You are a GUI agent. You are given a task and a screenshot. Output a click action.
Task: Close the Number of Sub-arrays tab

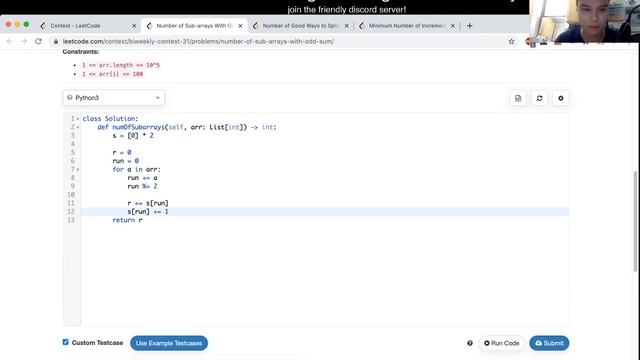240,26
